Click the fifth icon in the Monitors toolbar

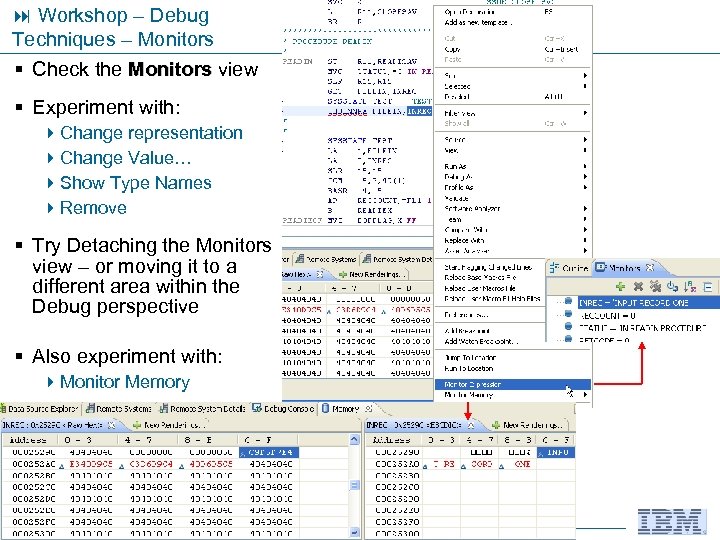(690, 287)
